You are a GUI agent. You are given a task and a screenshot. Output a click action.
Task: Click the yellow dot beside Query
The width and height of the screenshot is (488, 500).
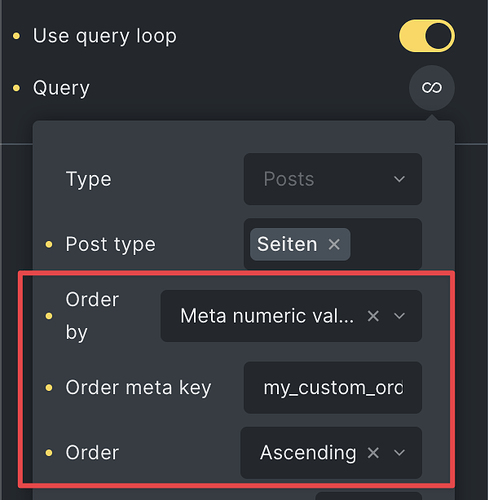pyautogui.click(x=16, y=88)
